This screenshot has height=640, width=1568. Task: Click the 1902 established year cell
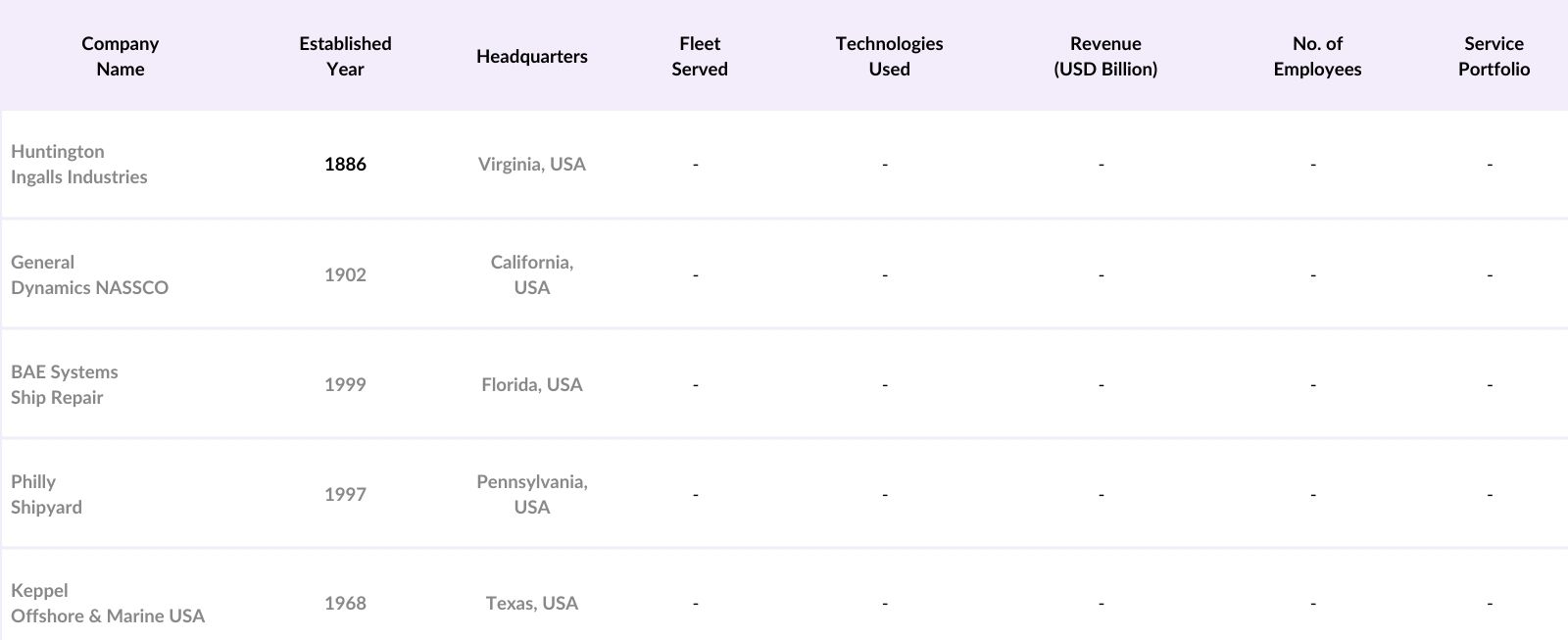click(345, 274)
